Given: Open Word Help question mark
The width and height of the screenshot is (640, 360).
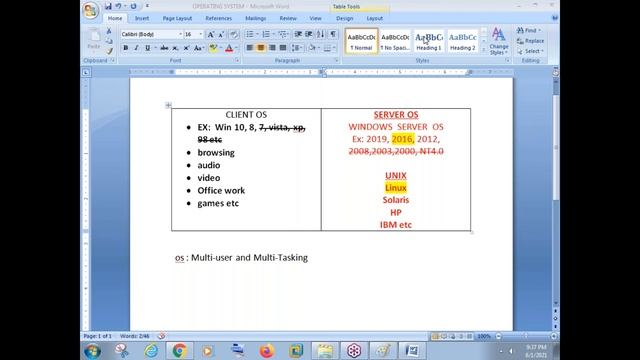Looking at the screenshot, I should point(555,18).
